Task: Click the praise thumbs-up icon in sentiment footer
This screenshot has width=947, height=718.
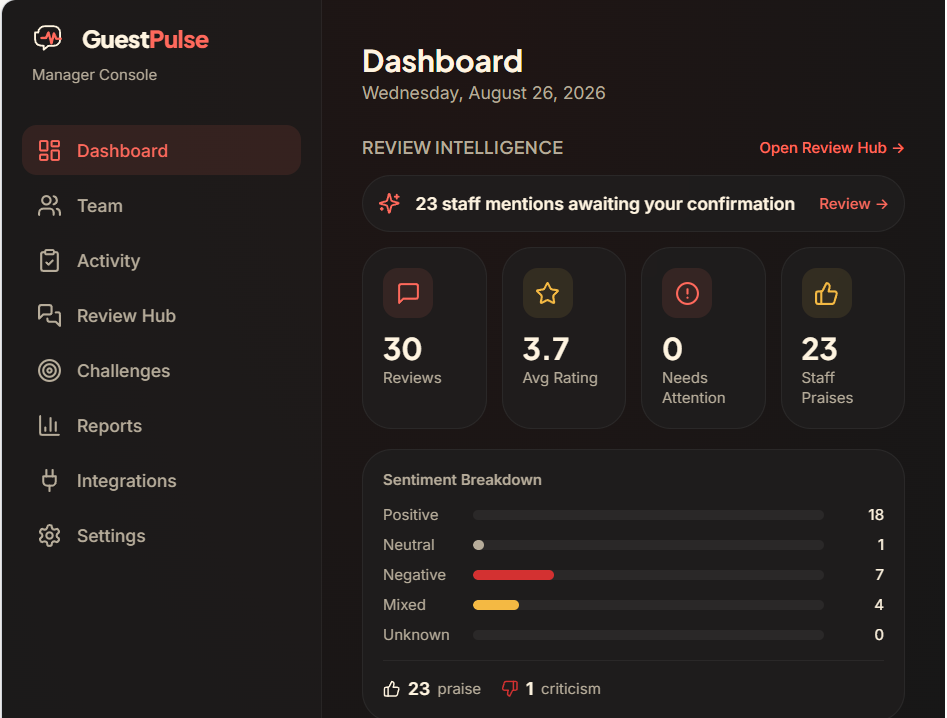Action: [391, 689]
